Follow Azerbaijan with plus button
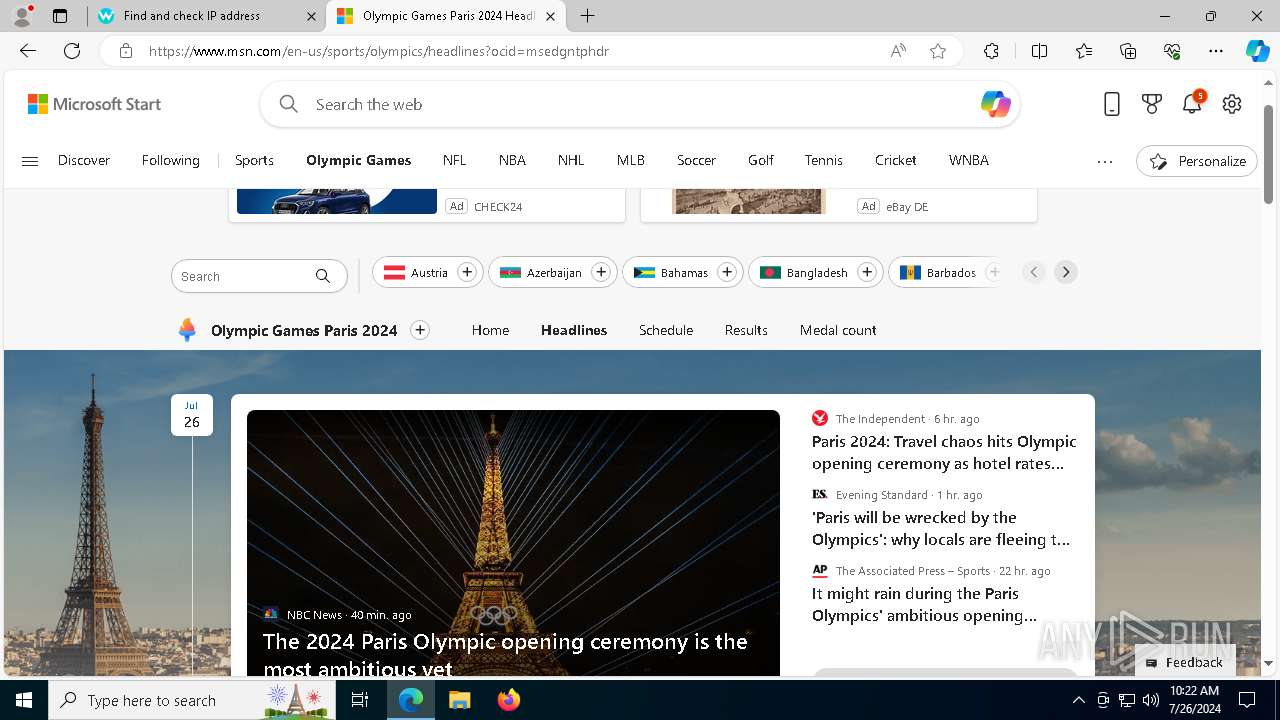Viewport: 1280px width, 720px height. click(x=601, y=272)
